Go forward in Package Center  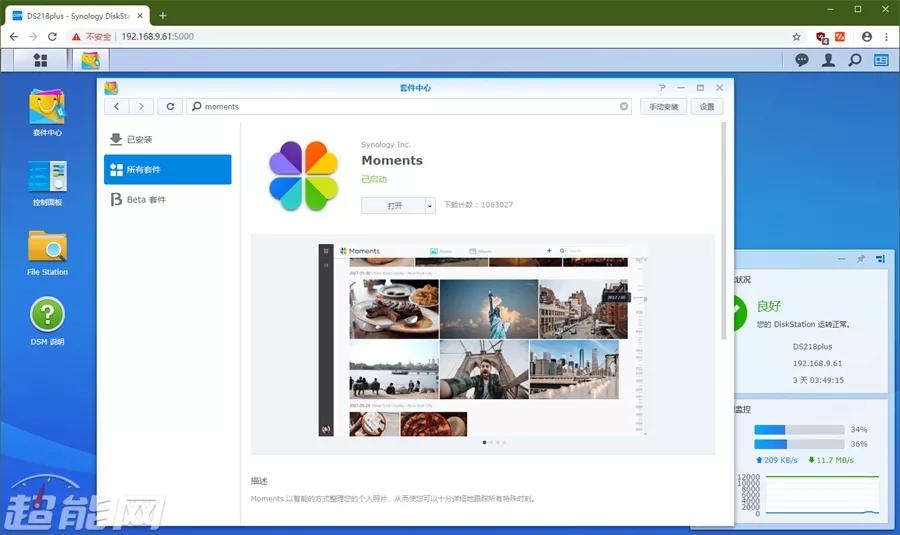(141, 106)
